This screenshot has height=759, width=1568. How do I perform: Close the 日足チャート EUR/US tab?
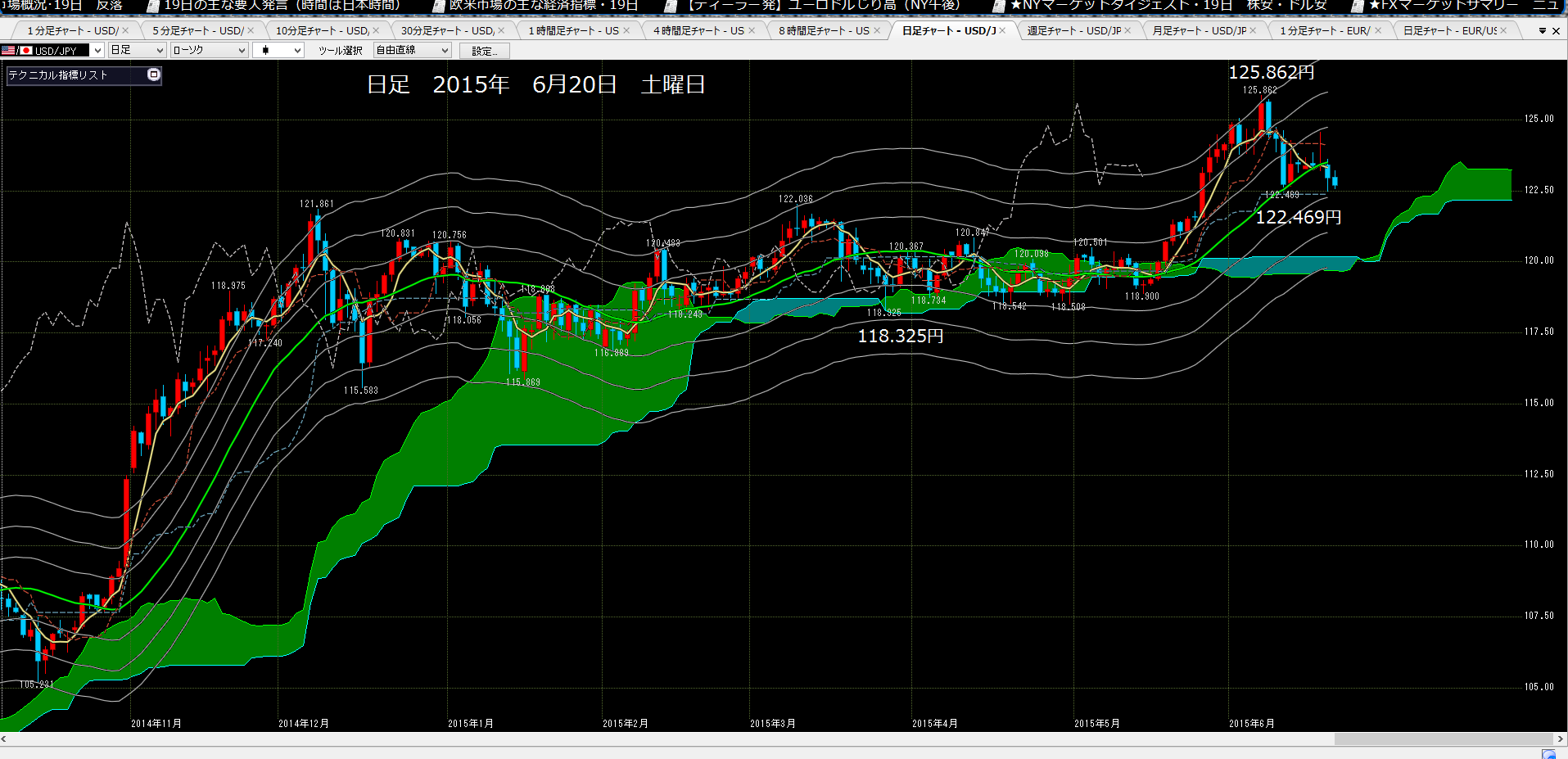pos(1503,30)
